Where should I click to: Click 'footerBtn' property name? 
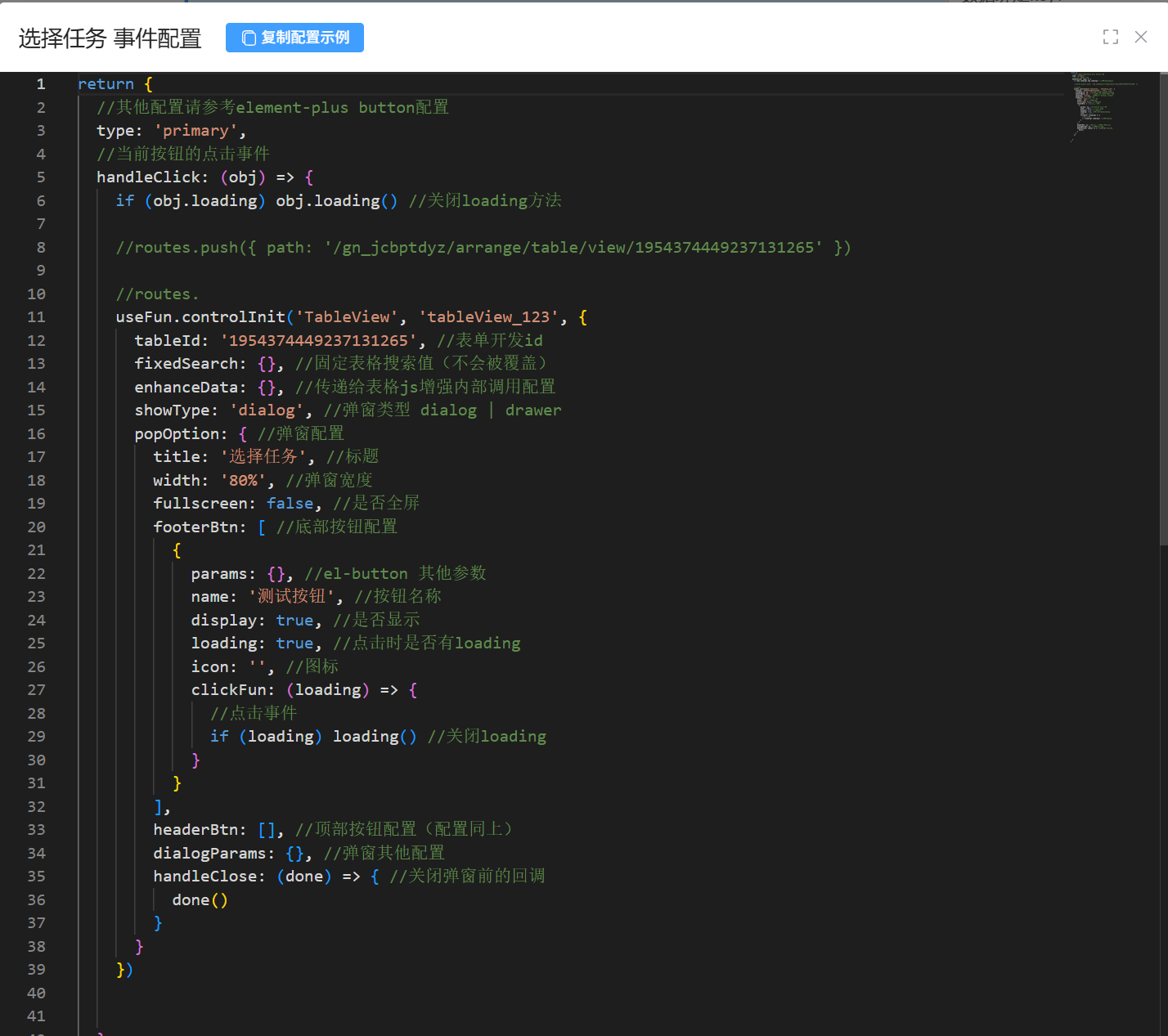coord(195,527)
